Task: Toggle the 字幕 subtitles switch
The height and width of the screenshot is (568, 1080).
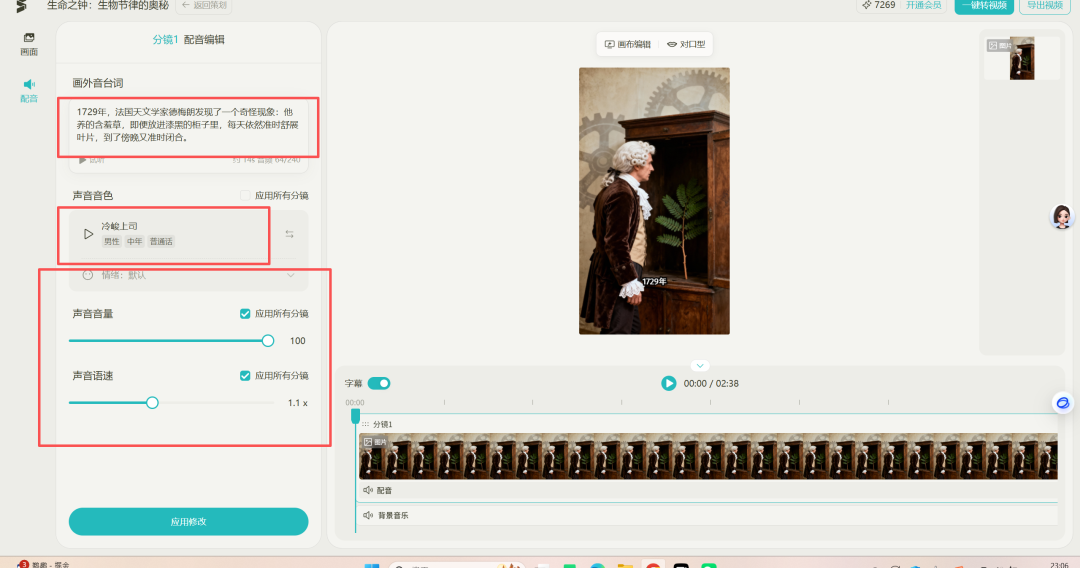Action: coord(379,383)
